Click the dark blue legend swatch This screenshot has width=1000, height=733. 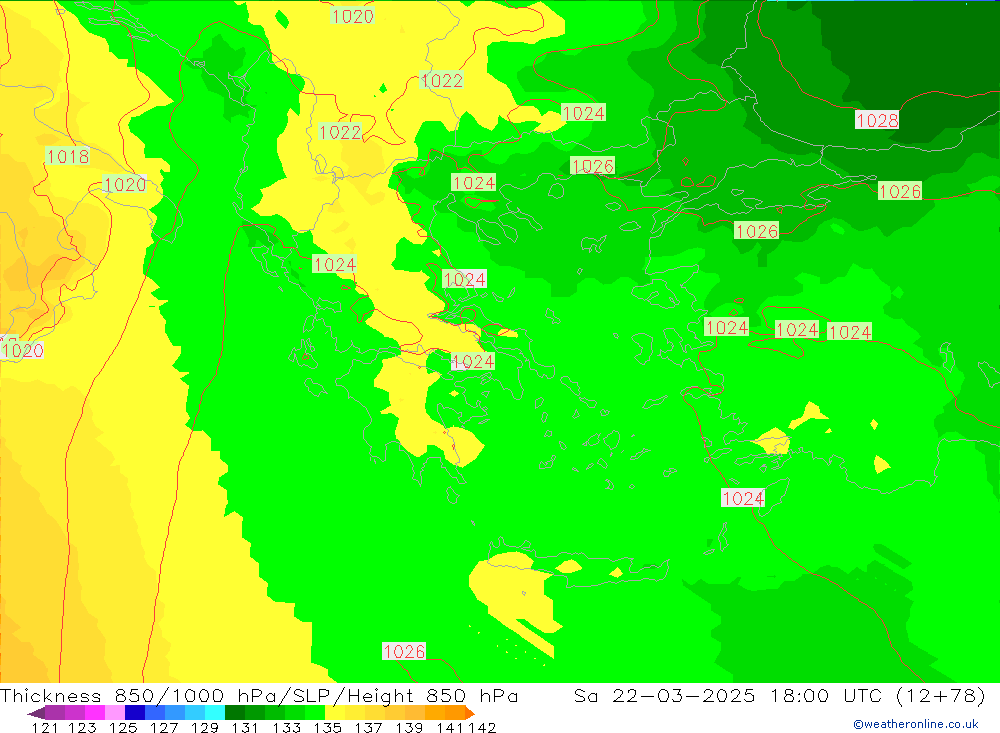(135, 713)
